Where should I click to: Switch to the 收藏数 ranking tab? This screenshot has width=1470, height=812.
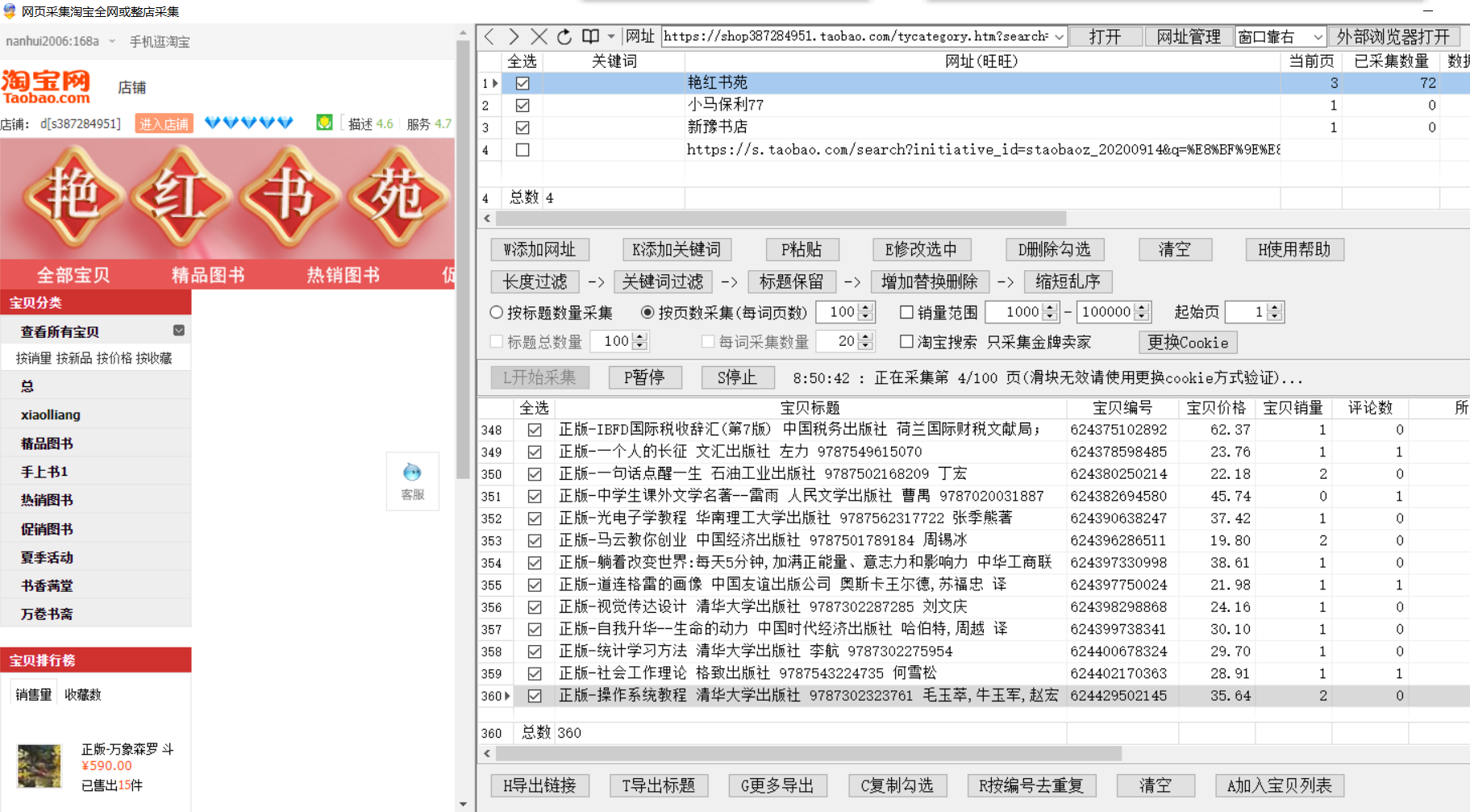(83, 694)
